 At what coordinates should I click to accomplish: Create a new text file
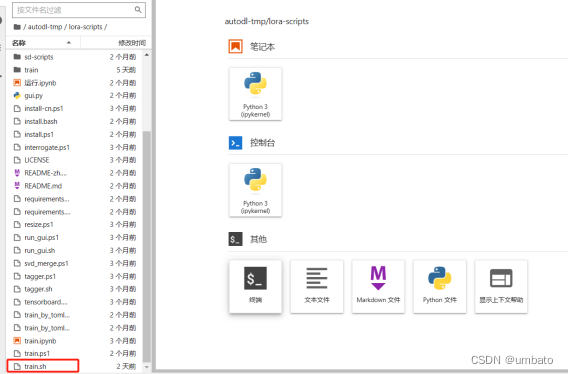pos(317,286)
